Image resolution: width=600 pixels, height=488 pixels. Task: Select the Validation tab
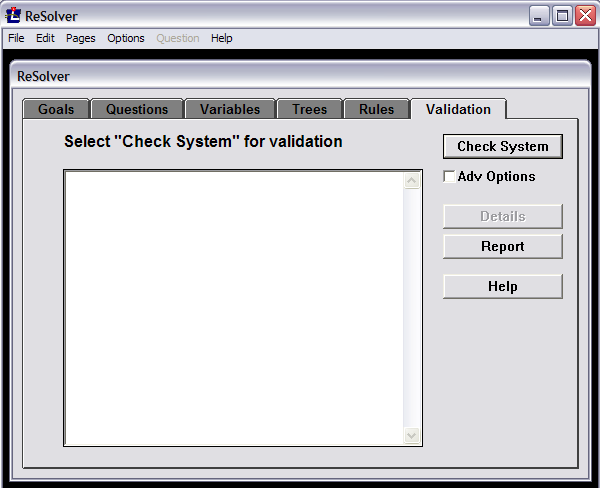pyautogui.click(x=458, y=109)
